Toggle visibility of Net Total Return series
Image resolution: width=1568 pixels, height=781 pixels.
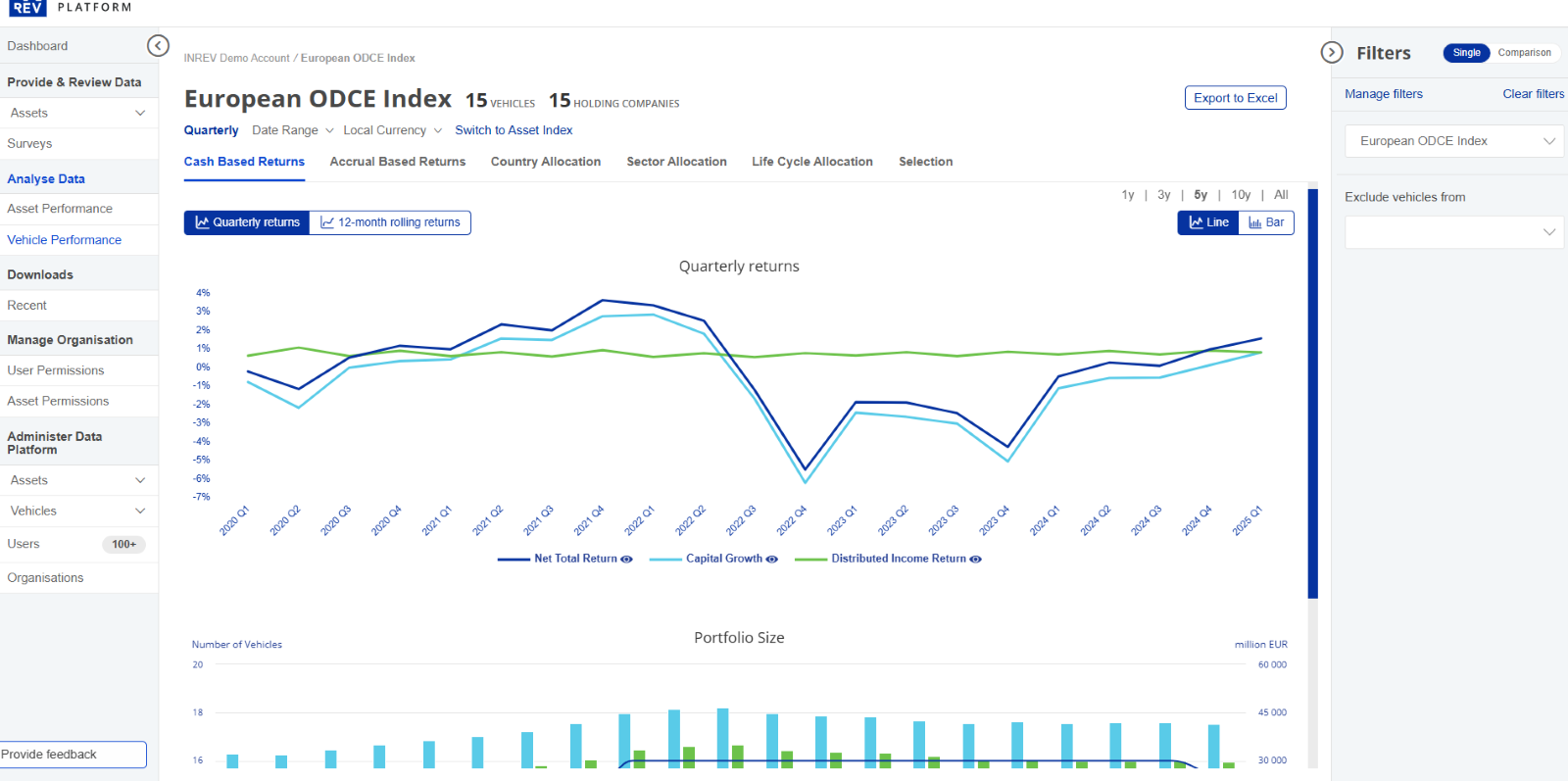(627, 559)
